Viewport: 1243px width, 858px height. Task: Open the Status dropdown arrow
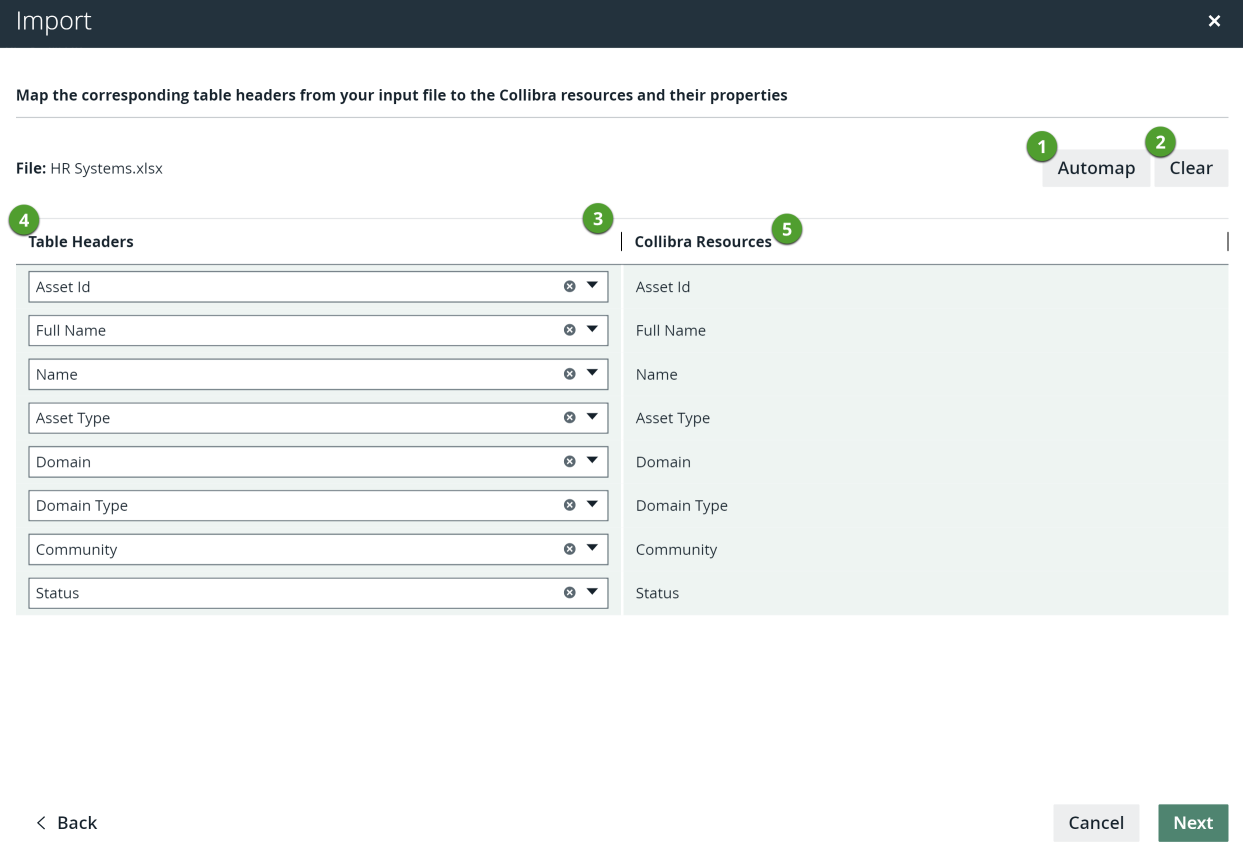pyautogui.click(x=592, y=593)
